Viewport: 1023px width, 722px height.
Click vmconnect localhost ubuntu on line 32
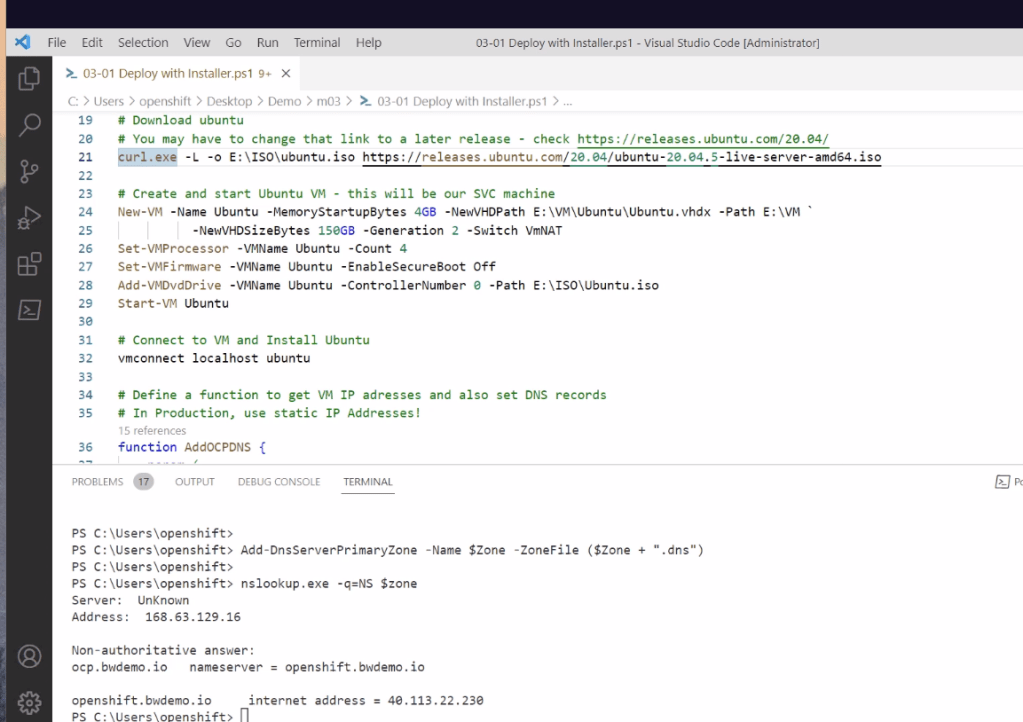pos(214,358)
